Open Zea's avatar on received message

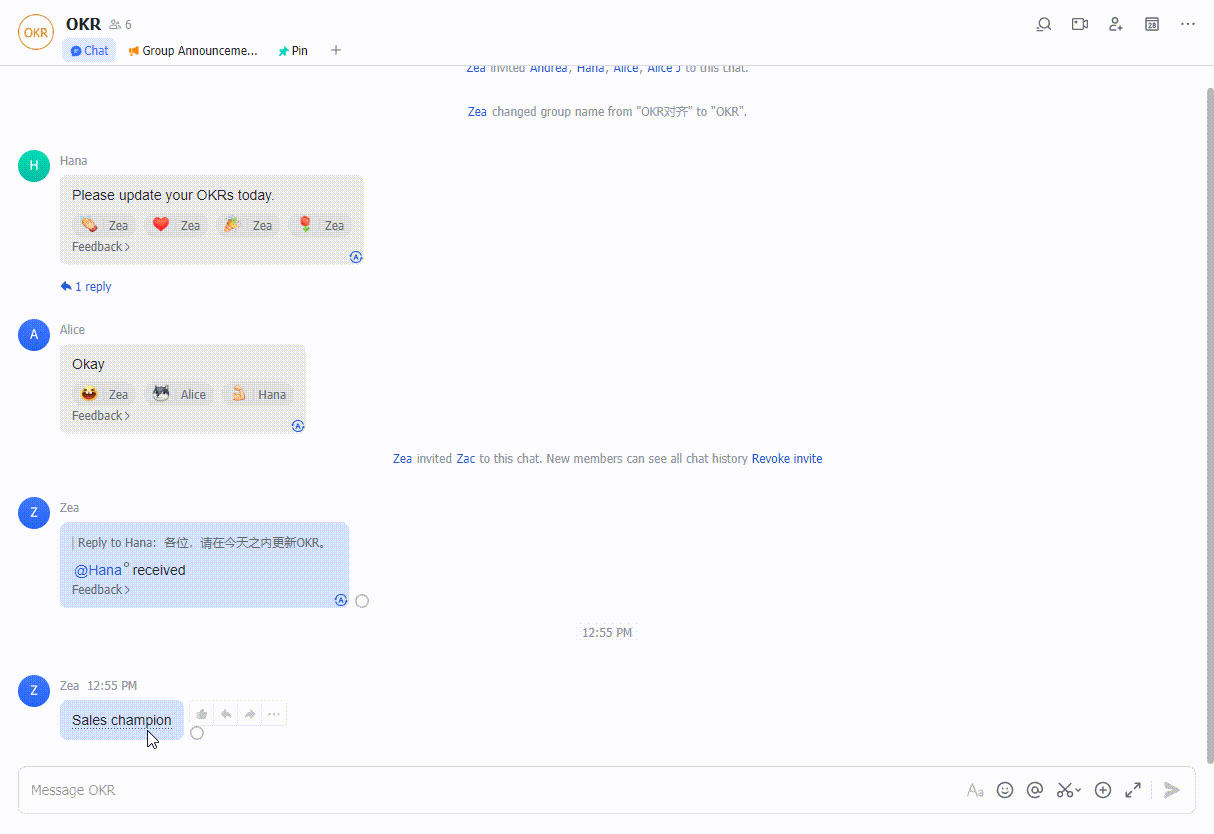[34, 513]
